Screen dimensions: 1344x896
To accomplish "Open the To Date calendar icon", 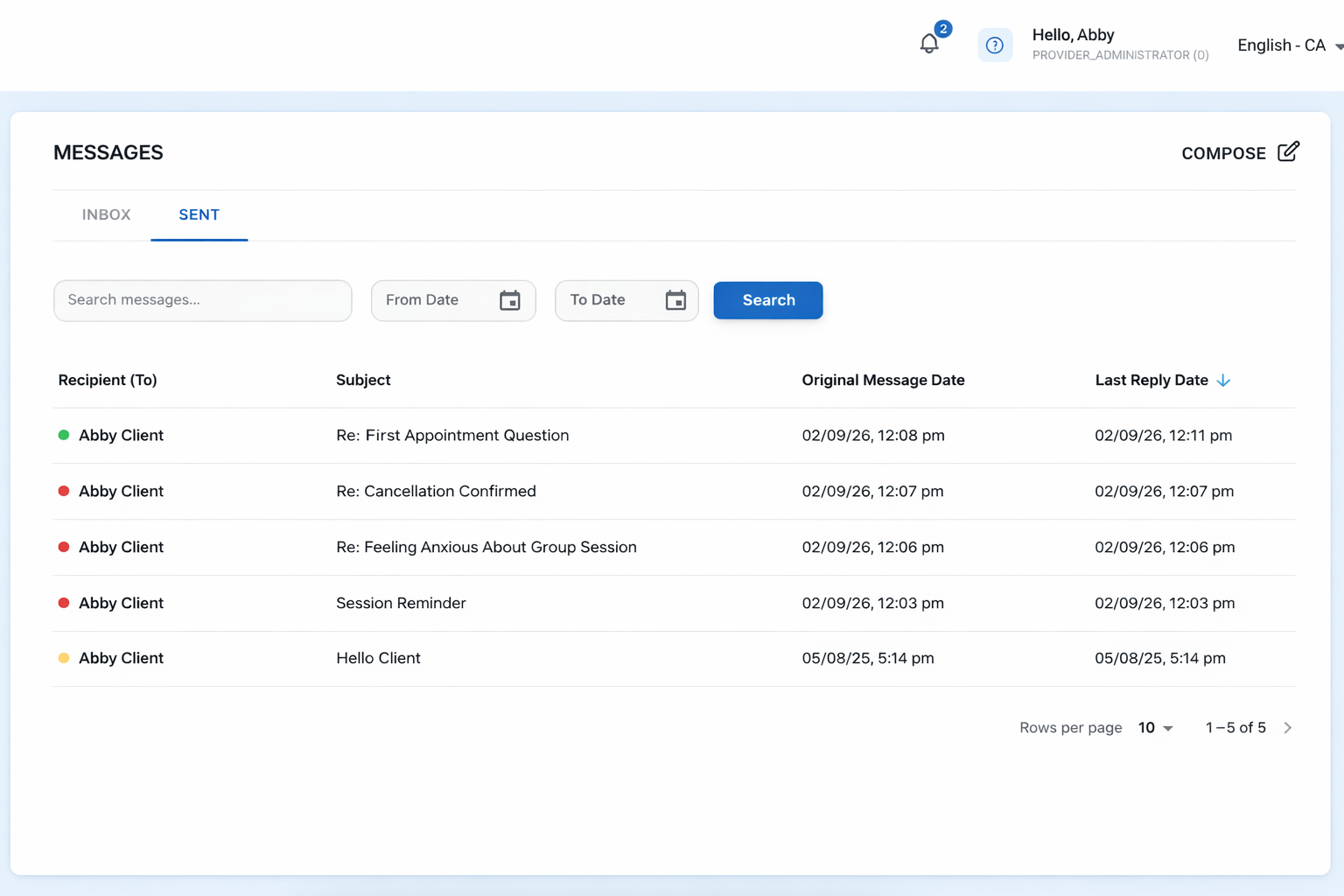I will coord(675,300).
